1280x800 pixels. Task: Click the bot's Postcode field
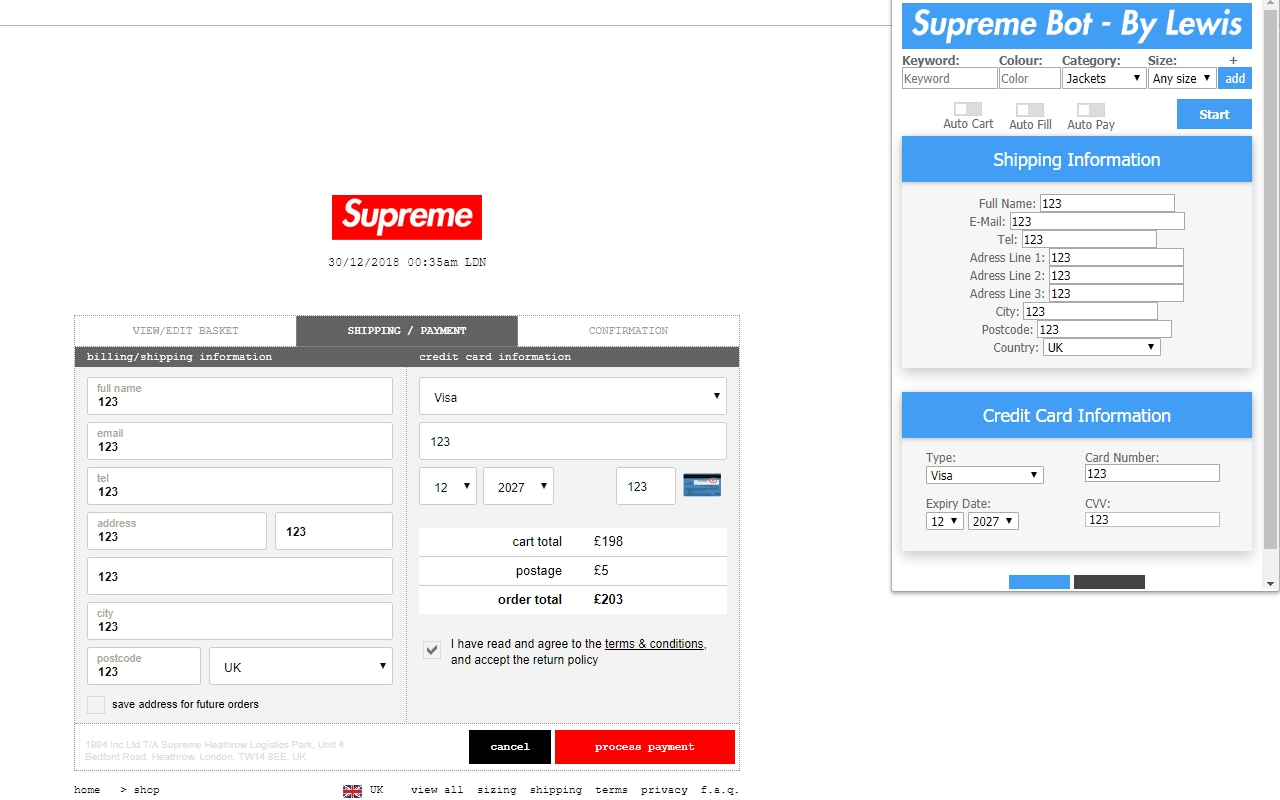1104,329
